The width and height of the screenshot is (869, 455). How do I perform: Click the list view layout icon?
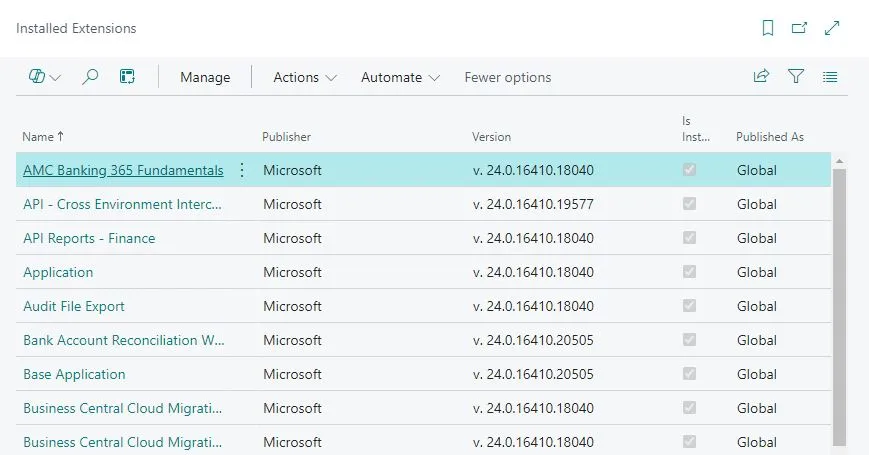[x=830, y=76]
